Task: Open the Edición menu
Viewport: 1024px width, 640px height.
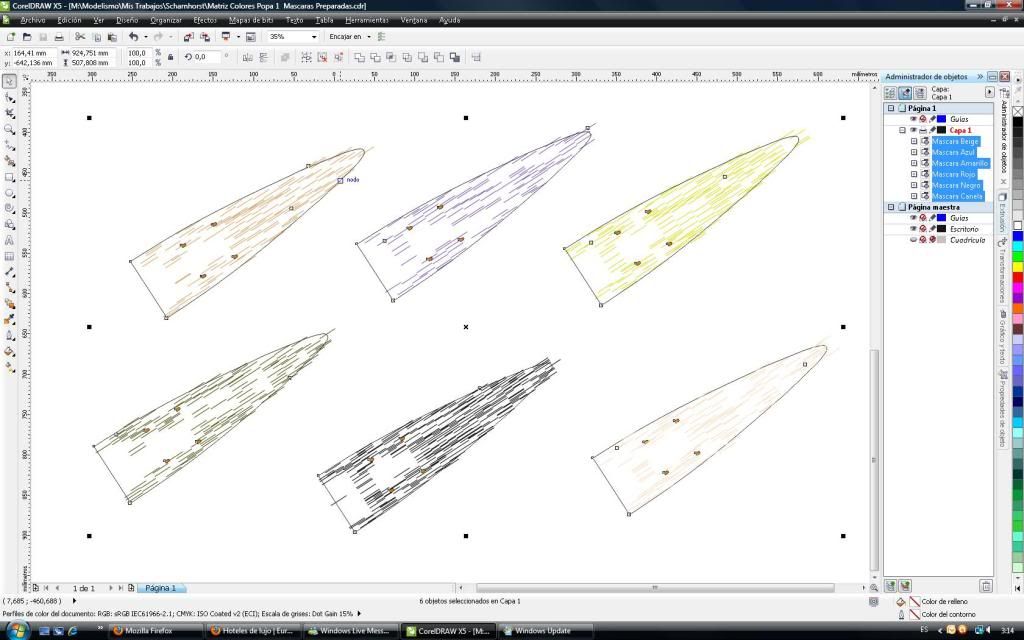Action: click(69, 20)
